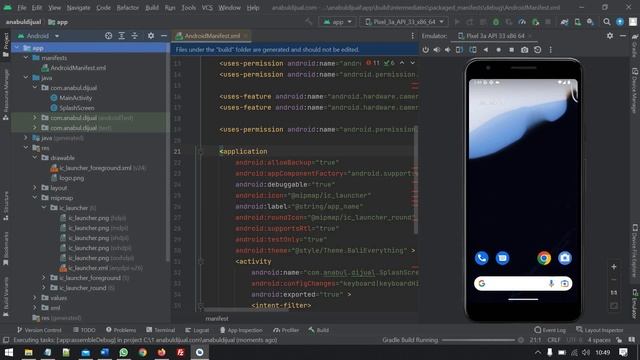Open App Inspection tool window
This screenshot has height=360, width=640.
pyautogui.click(x=241, y=330)
